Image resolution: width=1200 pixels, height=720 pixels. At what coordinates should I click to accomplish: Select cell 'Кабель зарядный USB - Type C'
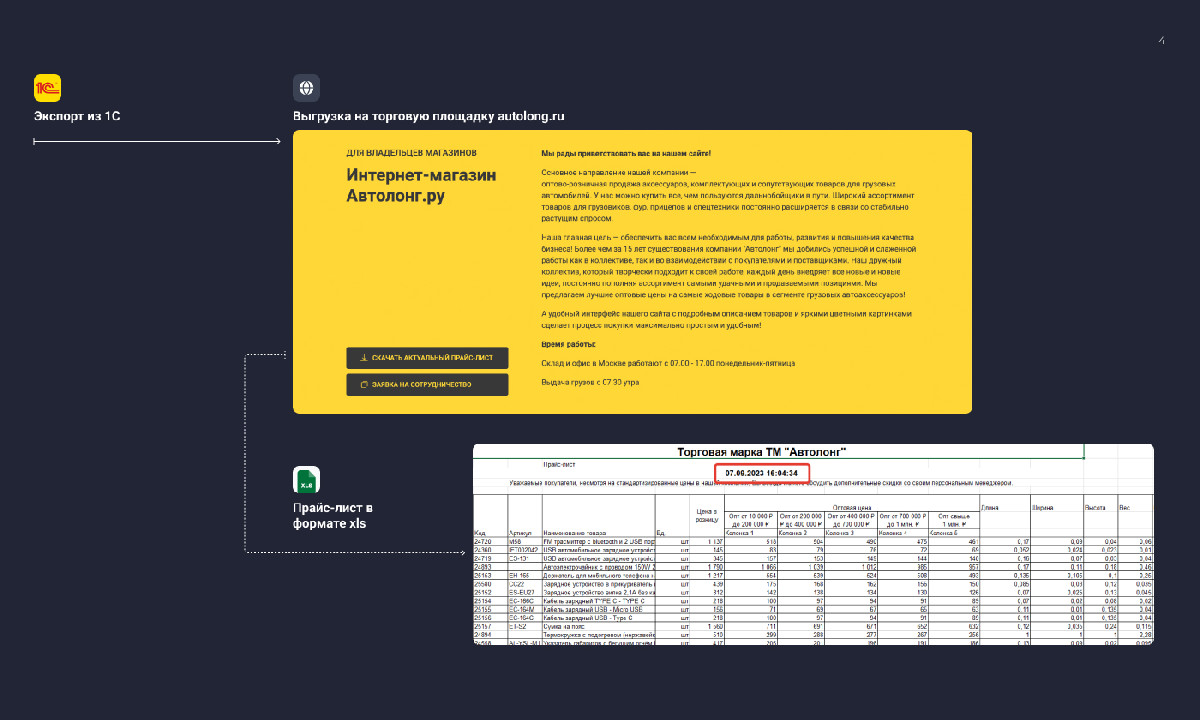[599, 618]
